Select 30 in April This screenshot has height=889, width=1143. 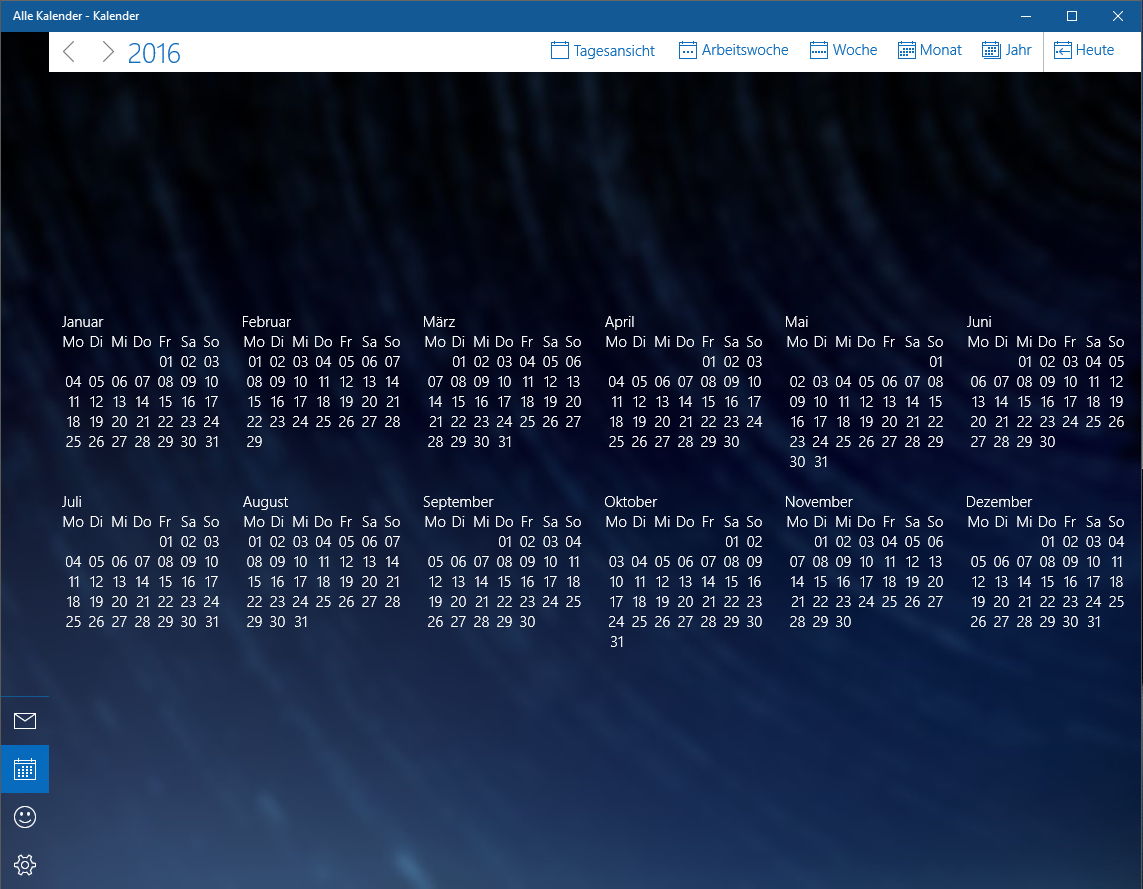coord(731,442)
